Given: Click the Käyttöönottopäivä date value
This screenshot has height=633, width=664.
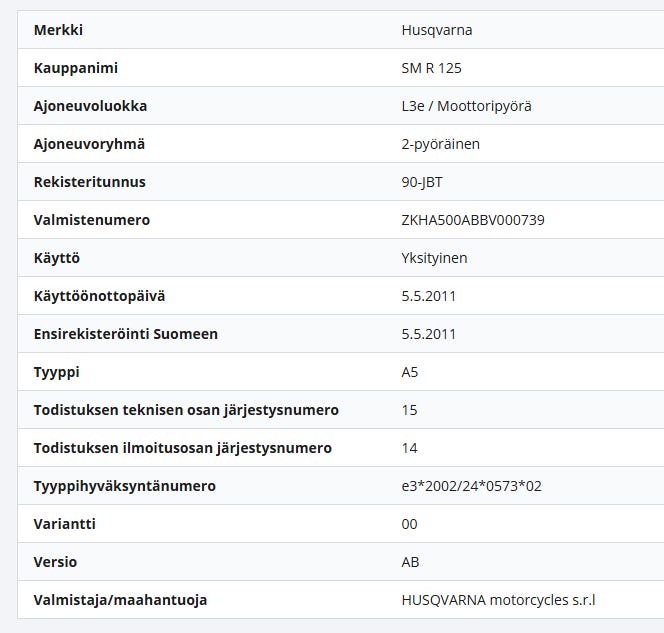Looking at the screenshot, I should (x=428, y=296).
